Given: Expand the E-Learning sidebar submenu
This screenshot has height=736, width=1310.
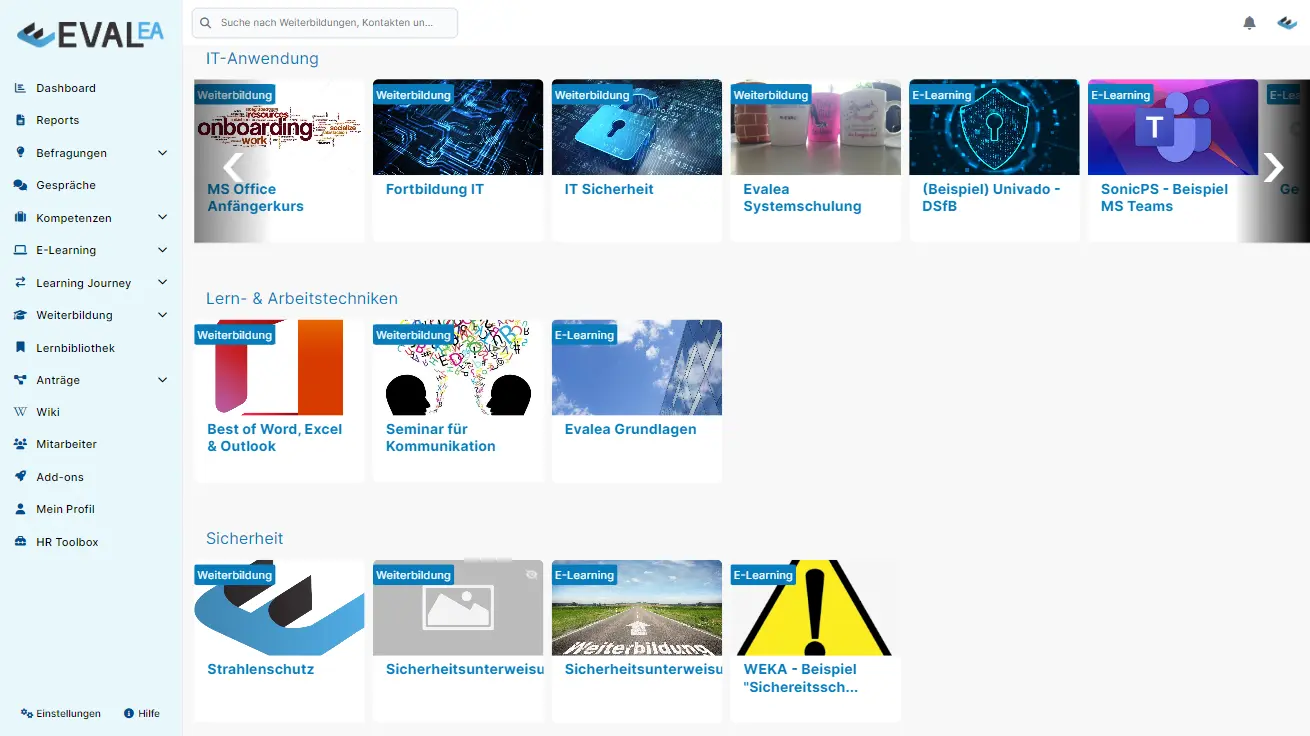Looking at the screenshot, I should click(x=163, y=250).
